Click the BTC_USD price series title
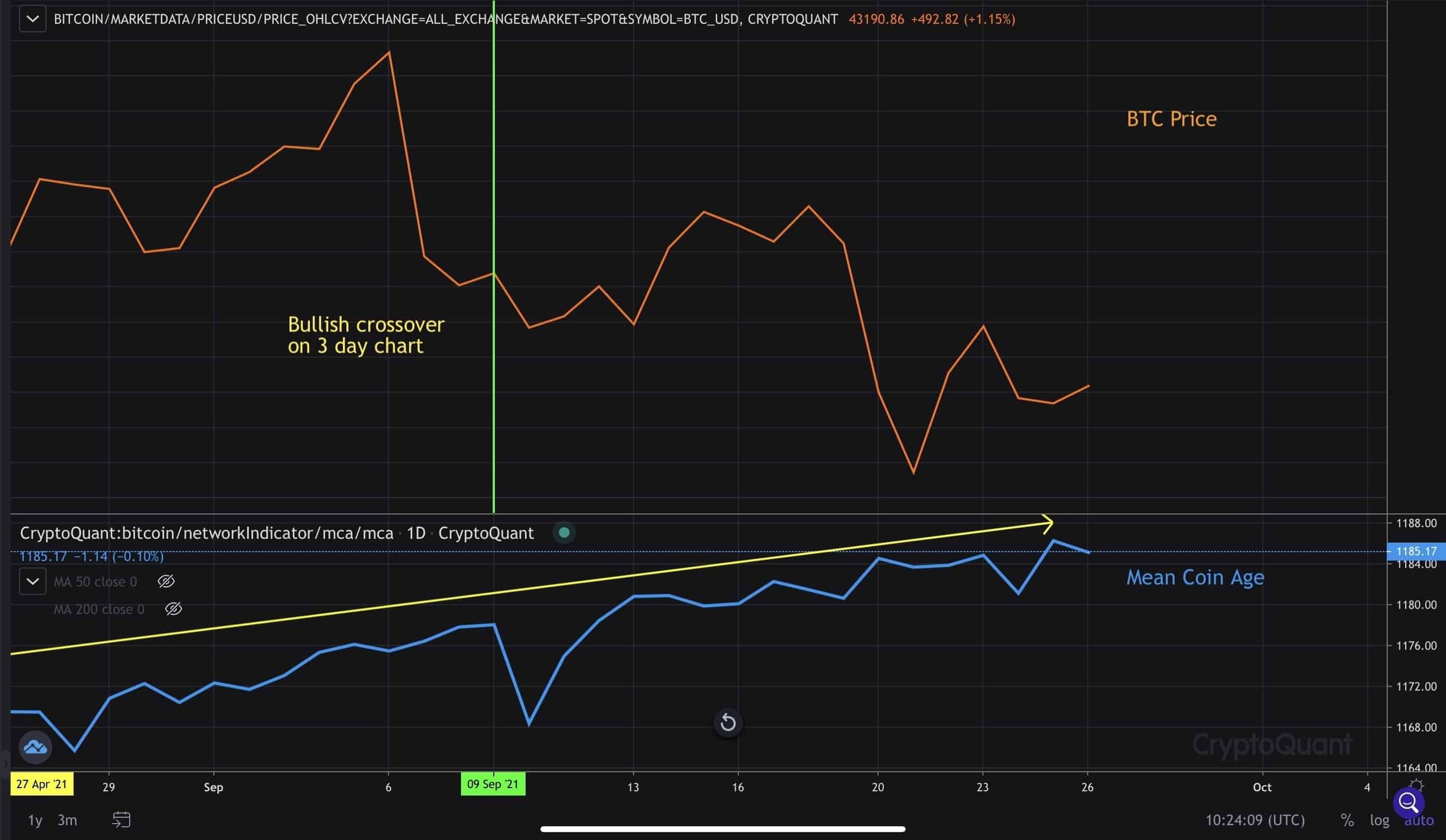This screenshot has width=1446, height=840. [x=446, y=19]
